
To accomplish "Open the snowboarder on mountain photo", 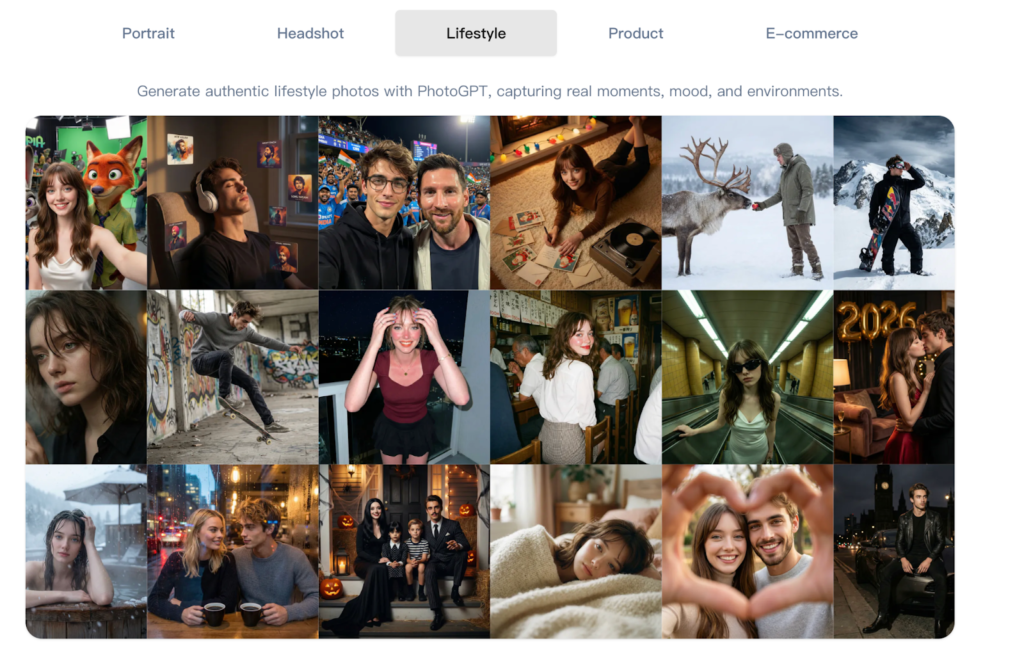I will pos(893,202).
